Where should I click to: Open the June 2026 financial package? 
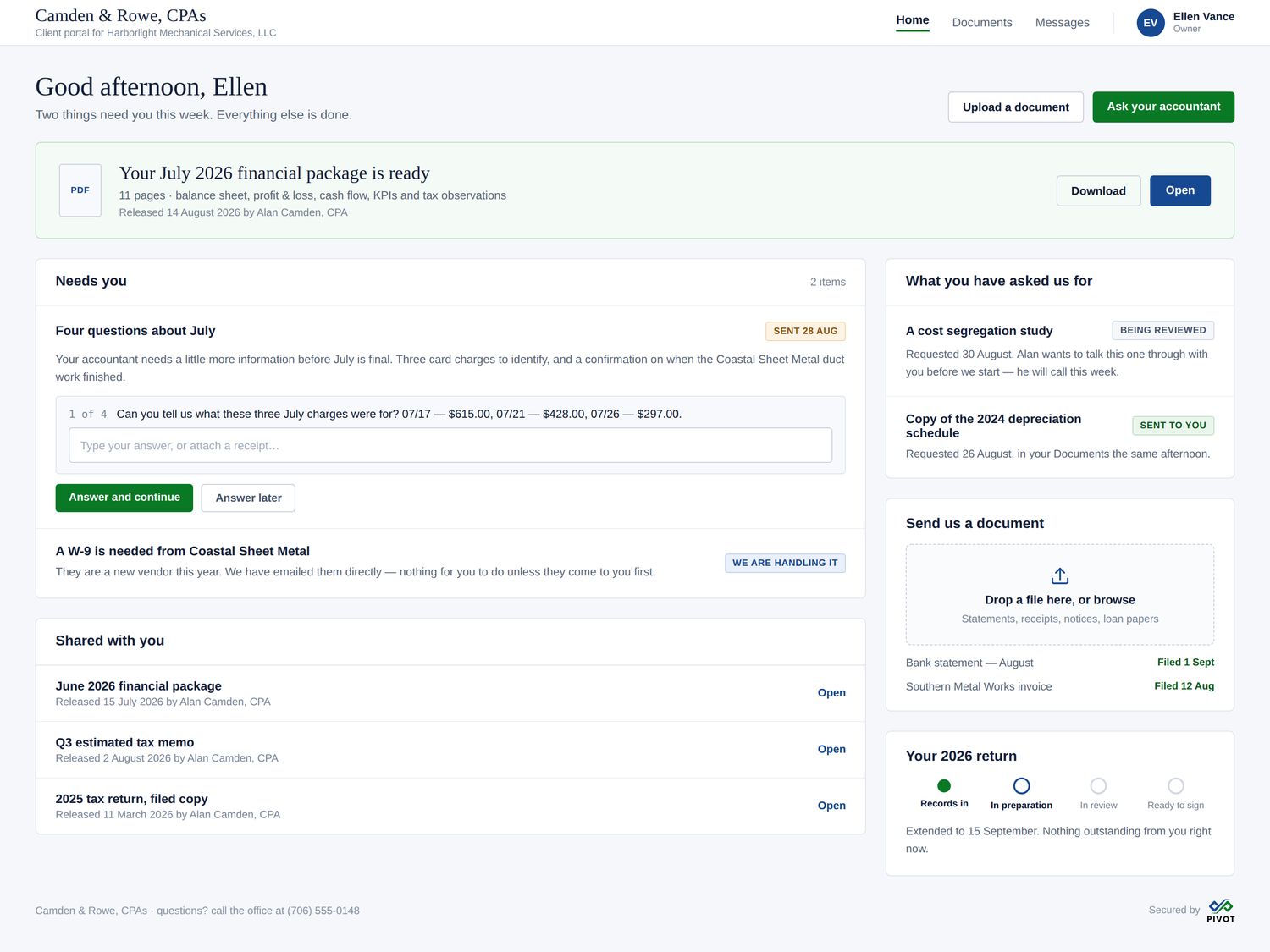click(x=831, y=693)
